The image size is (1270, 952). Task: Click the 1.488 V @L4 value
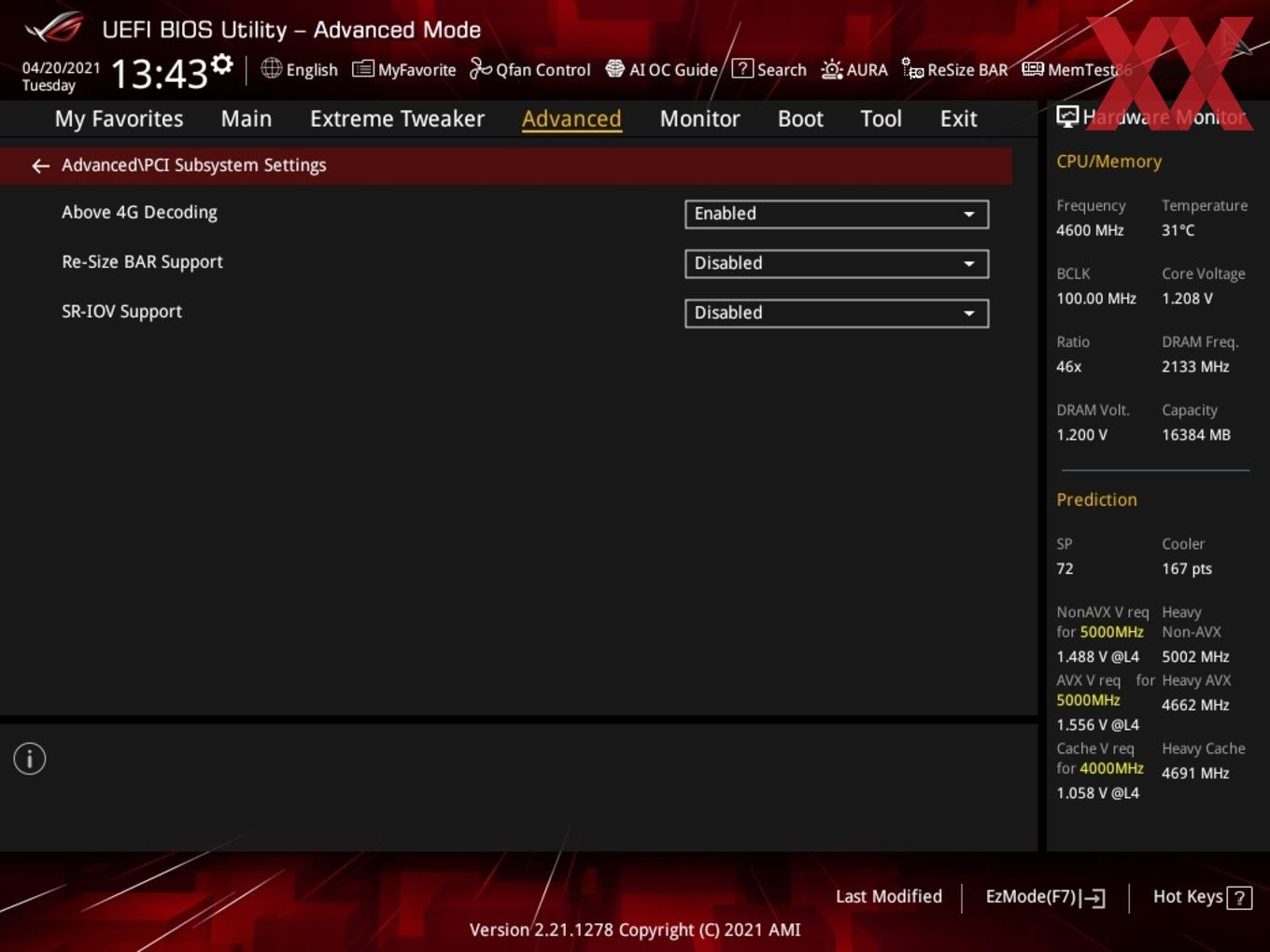click(1097, 657)
